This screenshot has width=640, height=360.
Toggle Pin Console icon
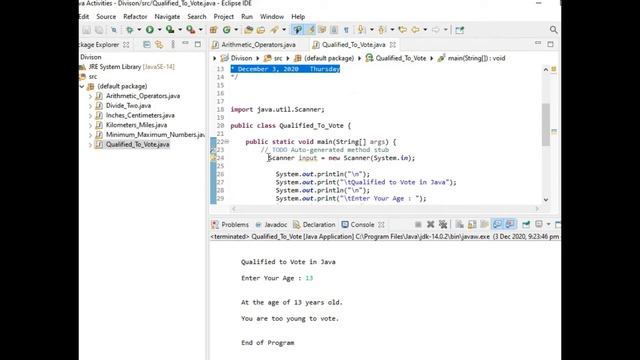(526, 224)
